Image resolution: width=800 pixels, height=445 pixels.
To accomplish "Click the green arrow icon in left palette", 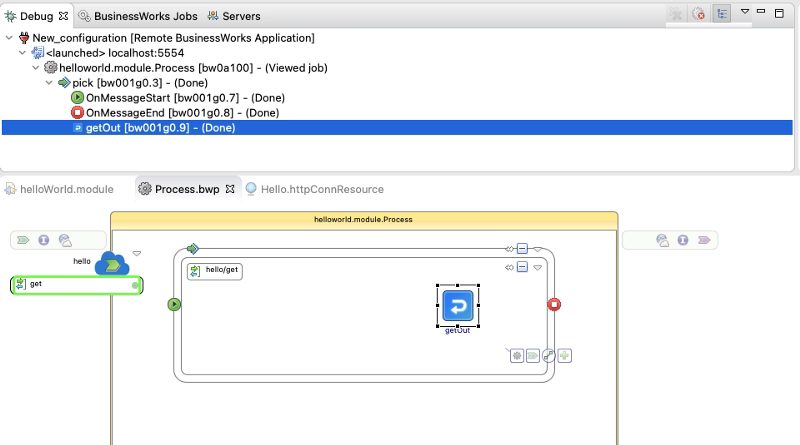I will coord(23,240).
